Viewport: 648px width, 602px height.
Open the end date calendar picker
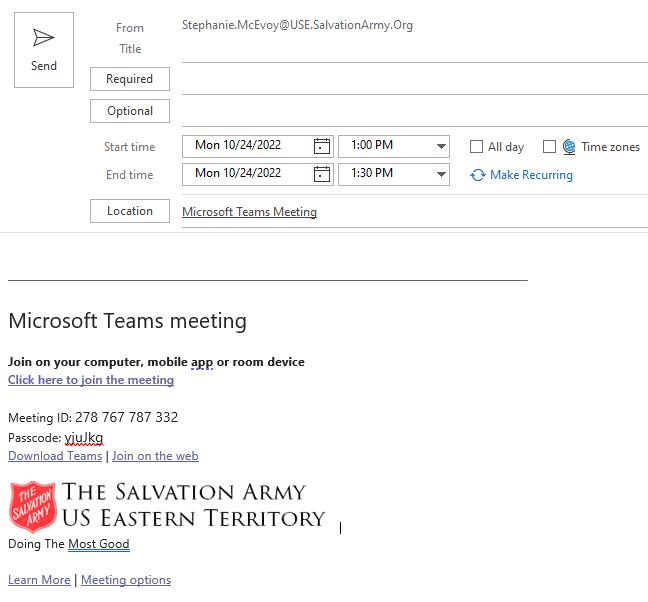[x=321, y=174]
